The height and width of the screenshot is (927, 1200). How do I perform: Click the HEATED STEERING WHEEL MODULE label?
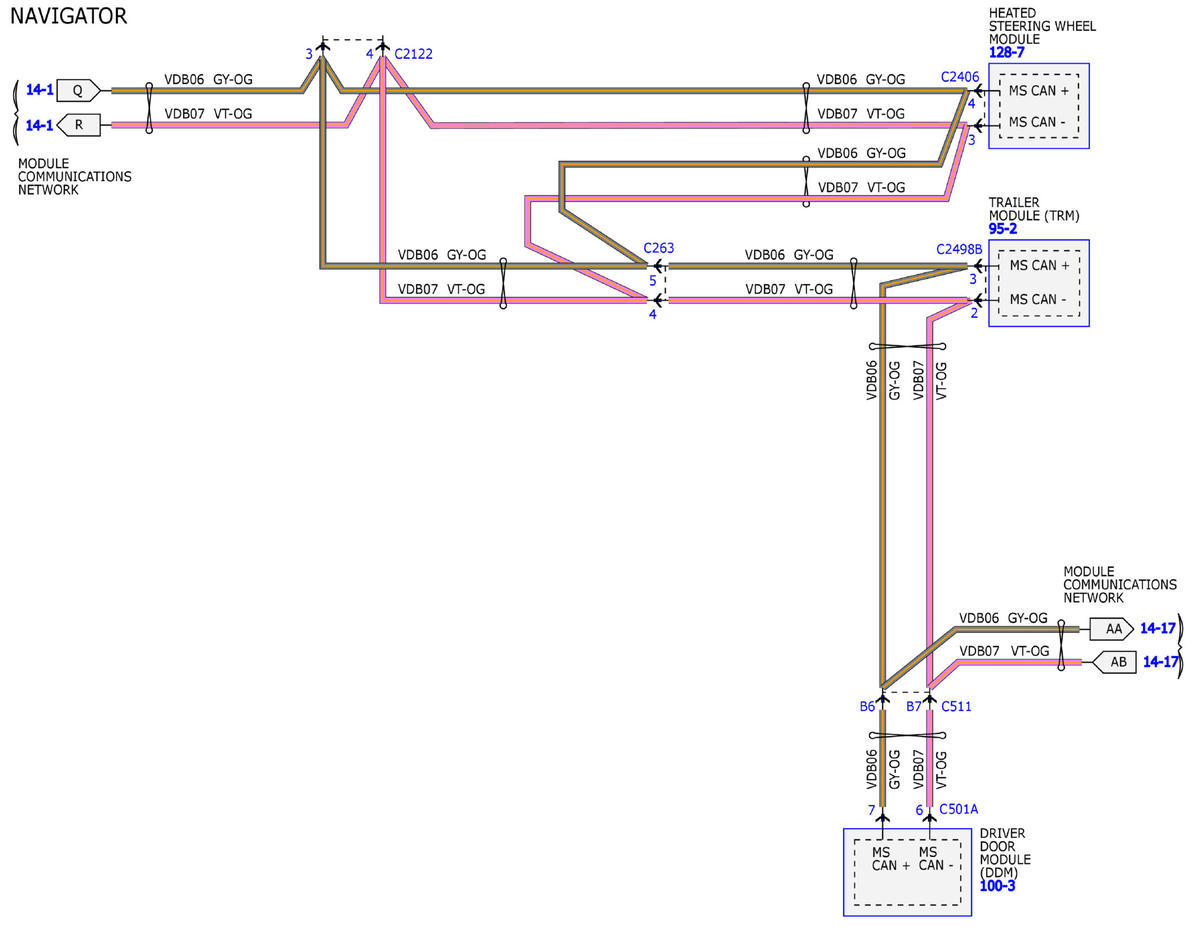coord(1042,26)
